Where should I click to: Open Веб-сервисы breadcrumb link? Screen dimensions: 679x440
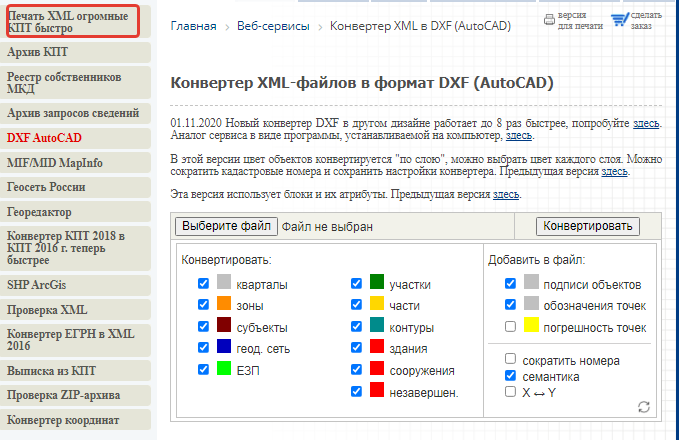coord(273,26)
